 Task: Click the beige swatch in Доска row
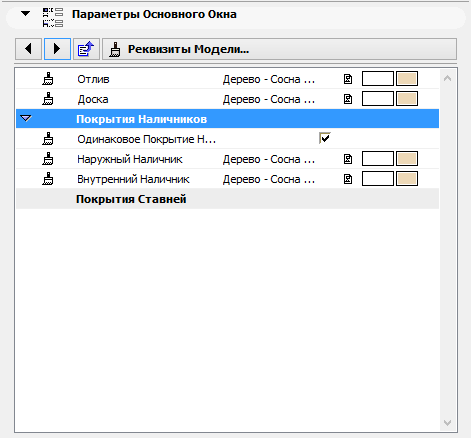[407, 99]
